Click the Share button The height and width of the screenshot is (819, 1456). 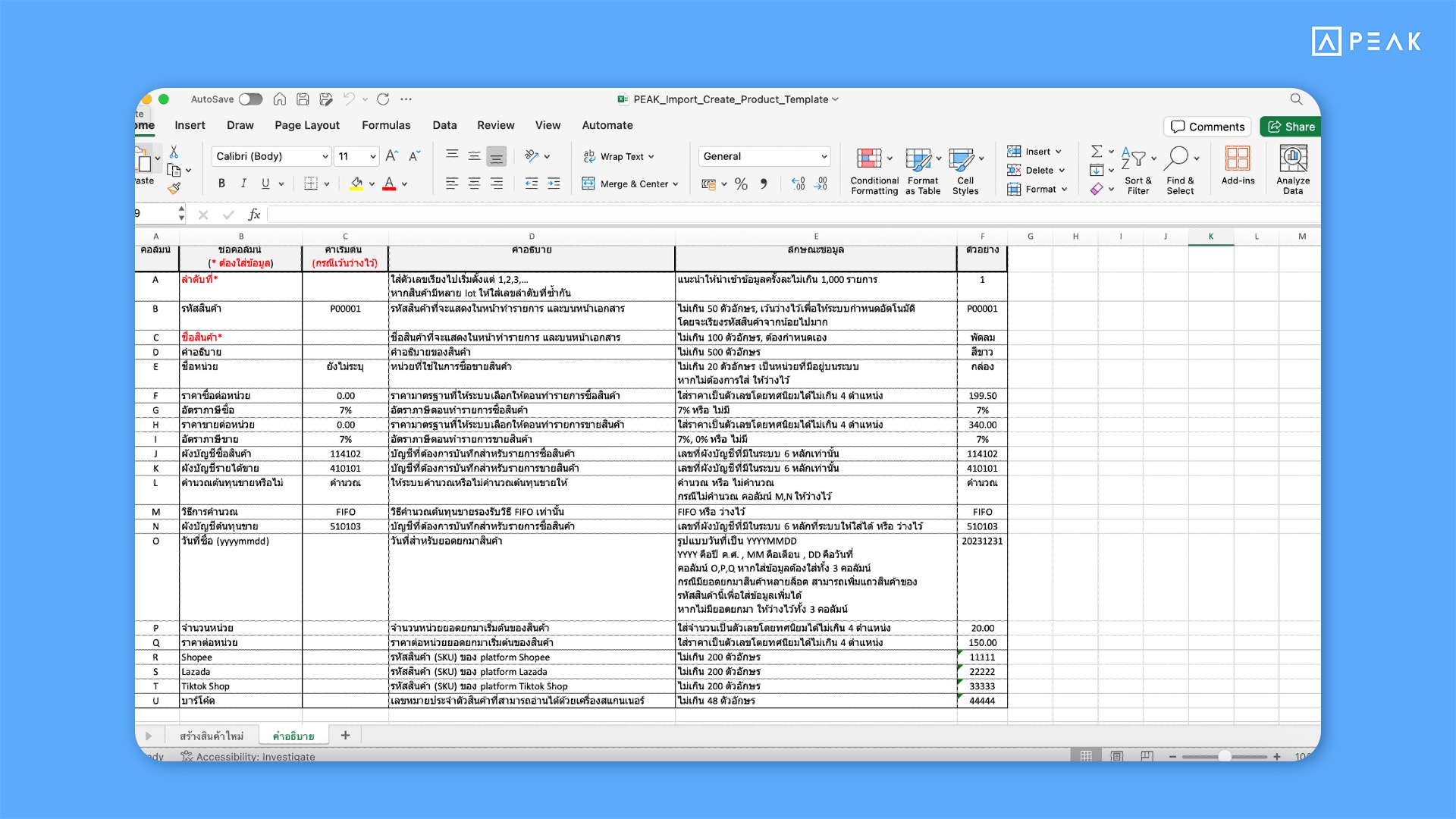[1291, 127]
